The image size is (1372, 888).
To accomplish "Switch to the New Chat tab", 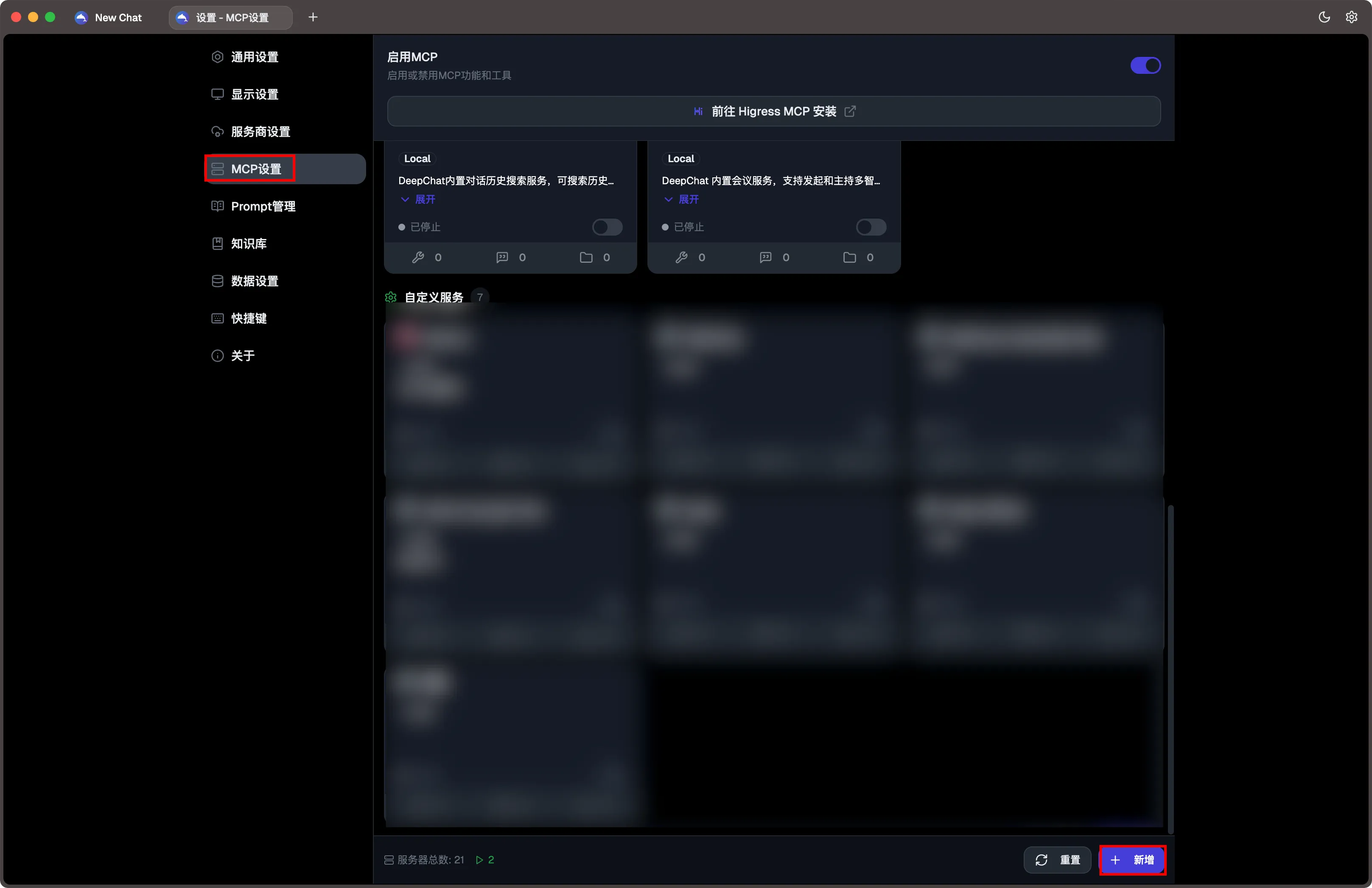I will tap(109, 17).
